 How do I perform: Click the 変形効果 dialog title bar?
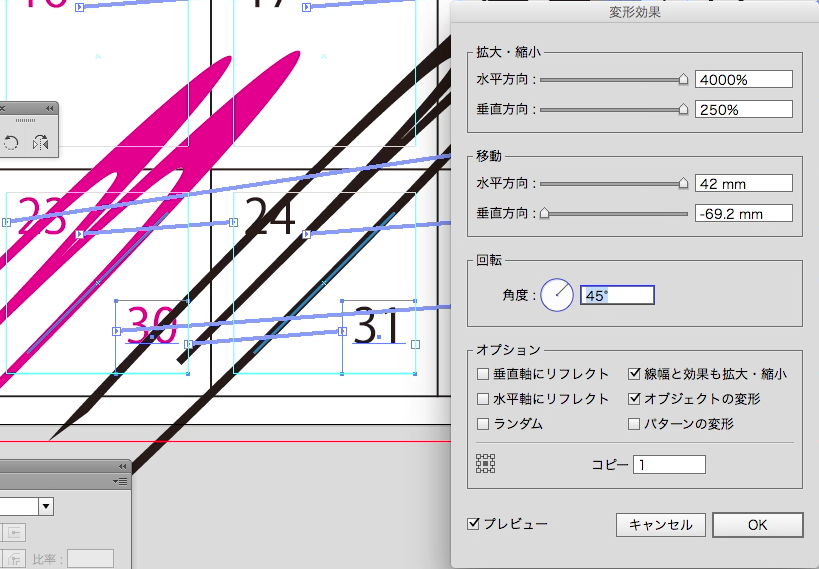[635, 12]
